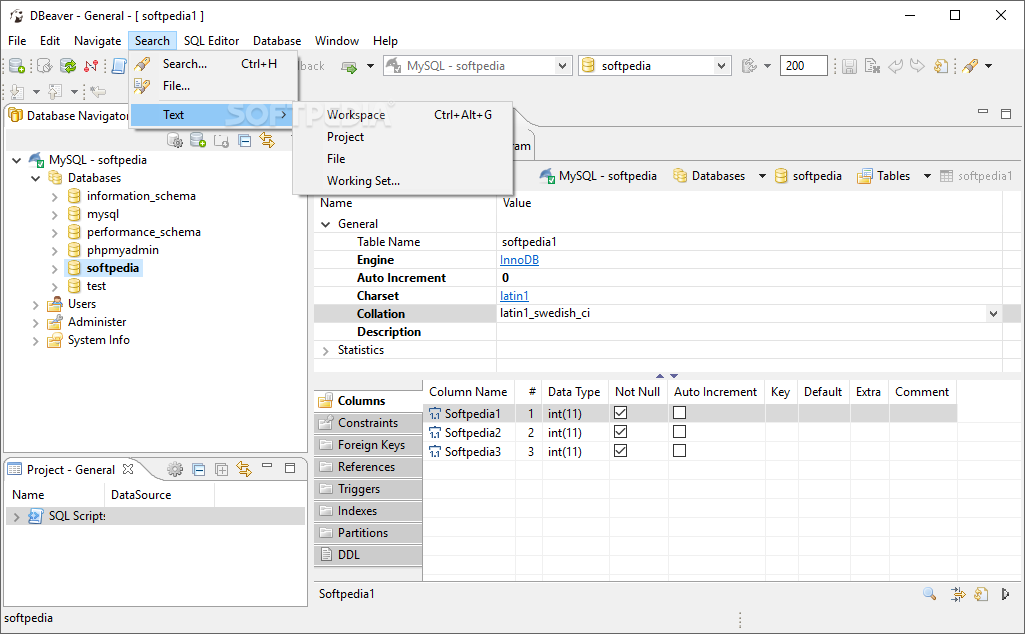Open the softpedia database combo box
1025x634 pixels.
click(x=720, y=66)
